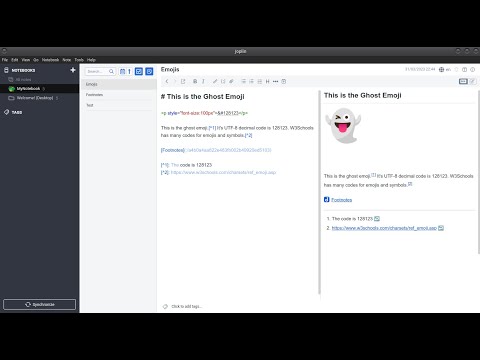Image resolution: width=480 pixels, height=360 pixels.
Task: Open note properties info icon
Action: tap(473, 70)
